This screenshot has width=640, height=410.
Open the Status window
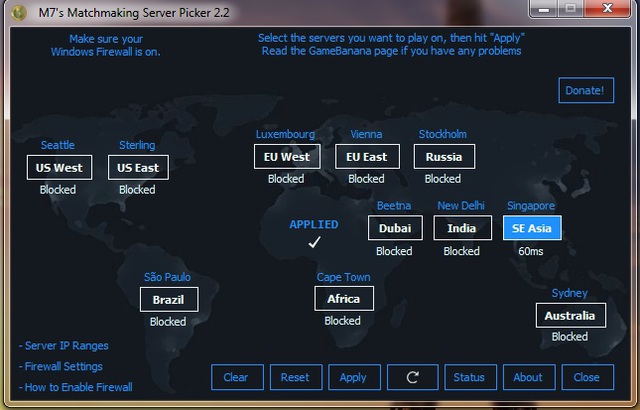(470, 377)
